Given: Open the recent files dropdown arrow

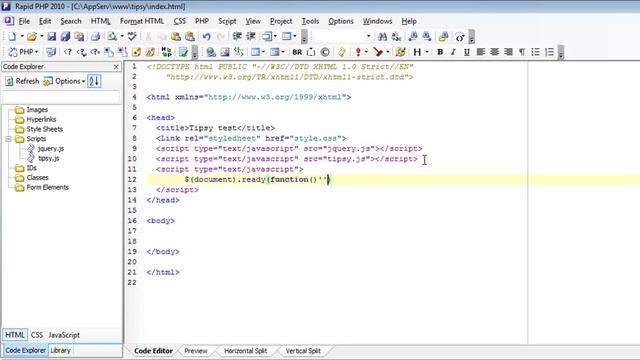Looking at the screenshot, I should tap(41, 37).
